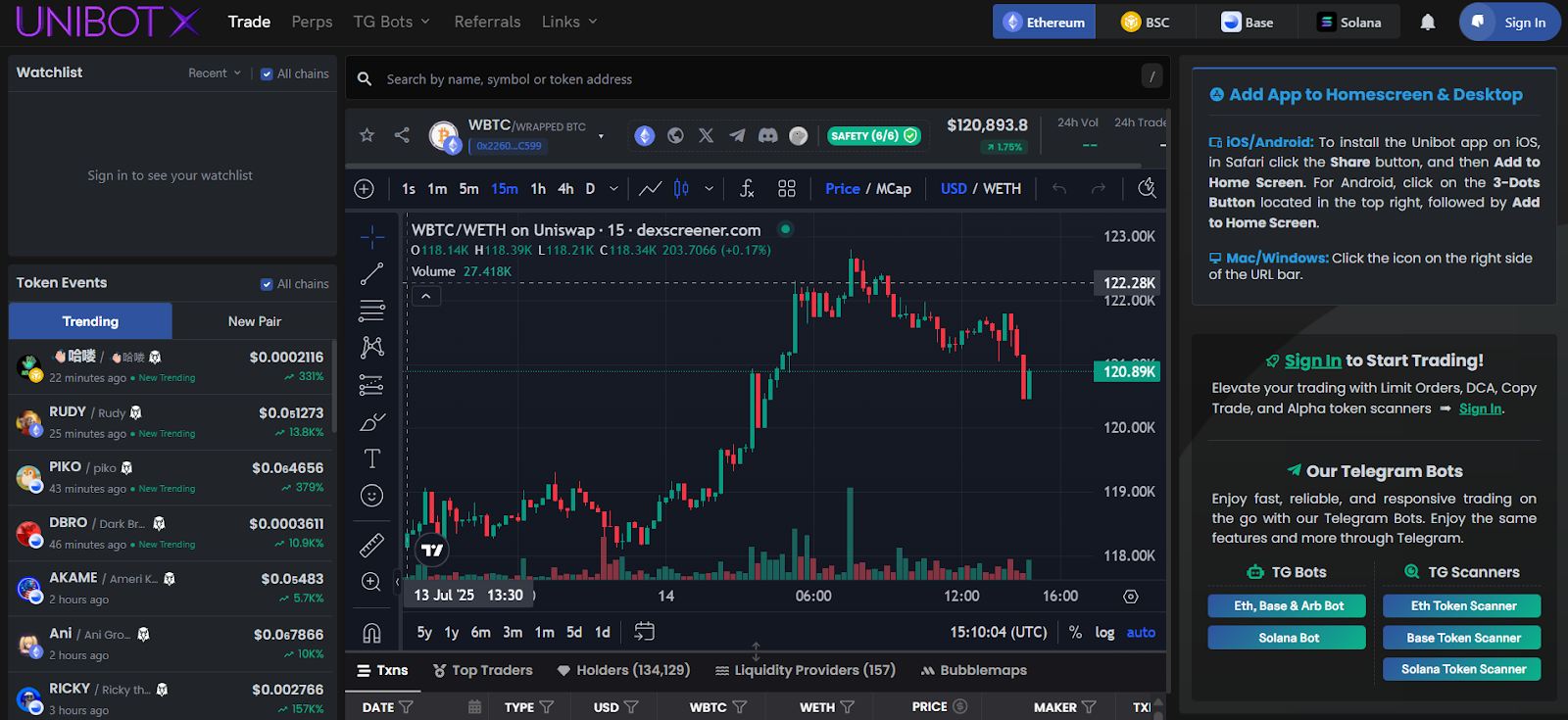The width and height of the screenshot is (1568, 720).
Task: Toggle the magnet mode icon
Action: coord(372,633)
